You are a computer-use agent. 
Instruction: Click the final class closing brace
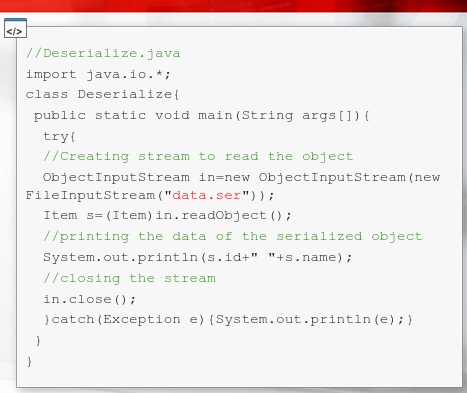click(30, 362)
